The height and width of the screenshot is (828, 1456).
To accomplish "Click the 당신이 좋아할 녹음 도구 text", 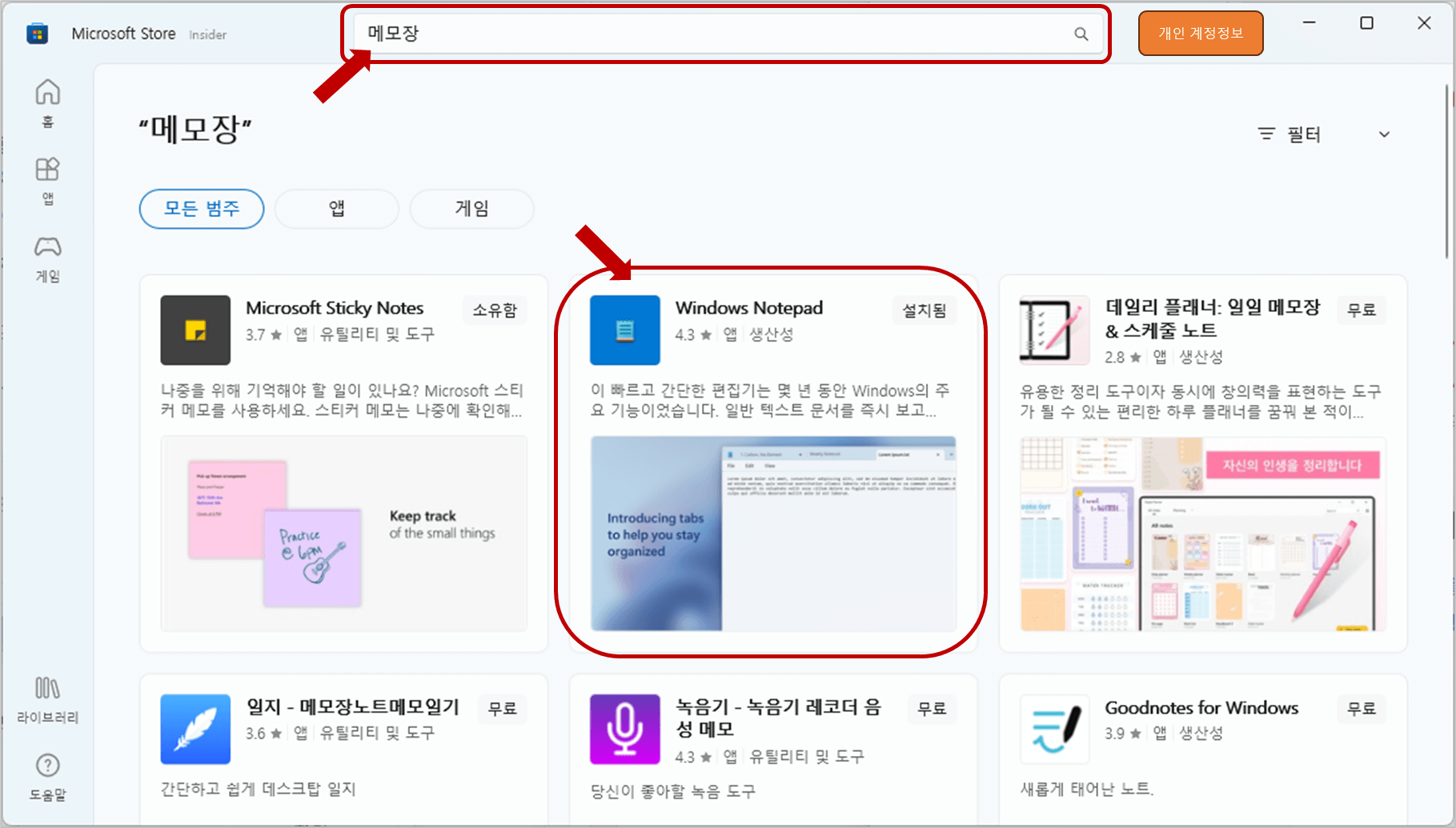I will coord(673,791).
